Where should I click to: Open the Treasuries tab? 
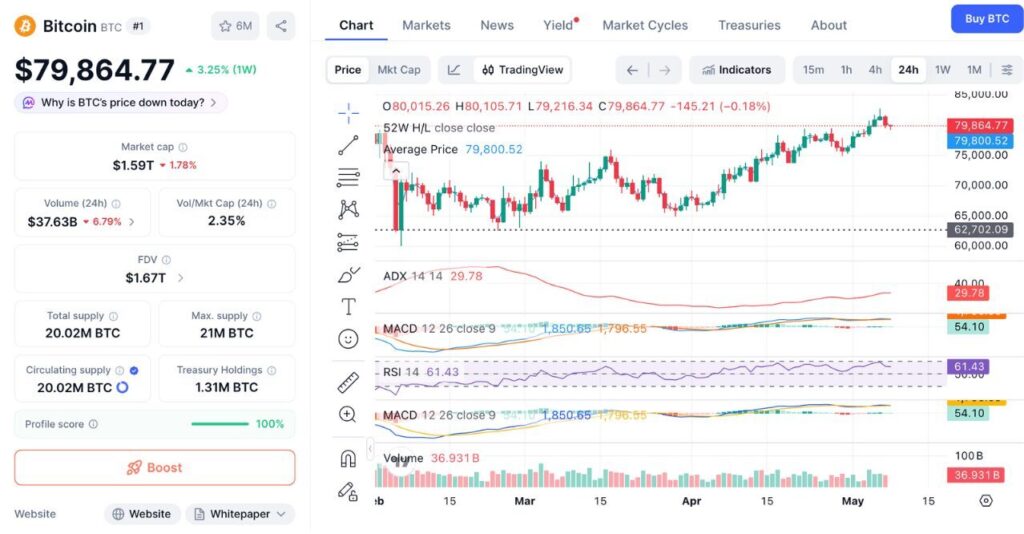[750, 25]
